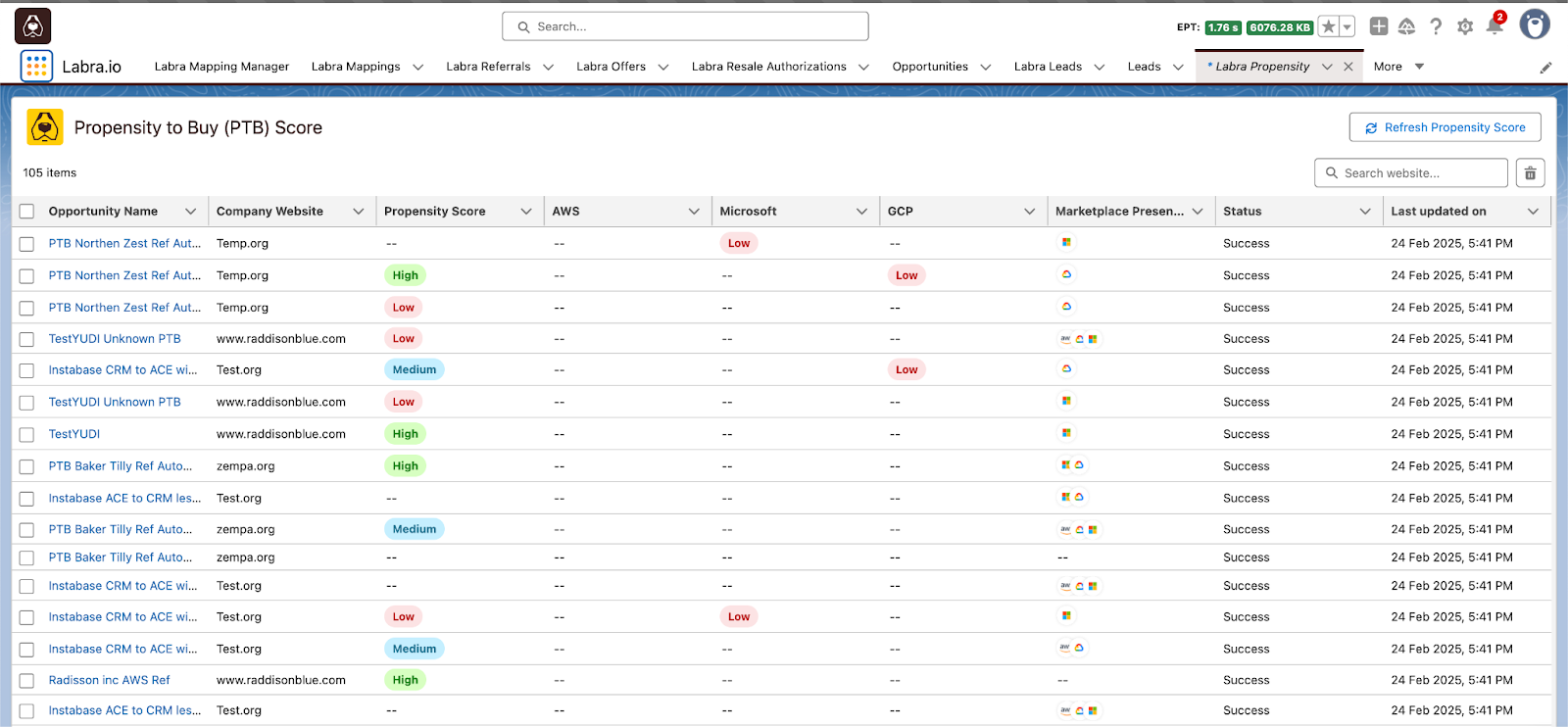The image size is (1568, 727).
Task: Check the Radisson inc AWS Ref row checkbox
Action: tap(26, 681)
